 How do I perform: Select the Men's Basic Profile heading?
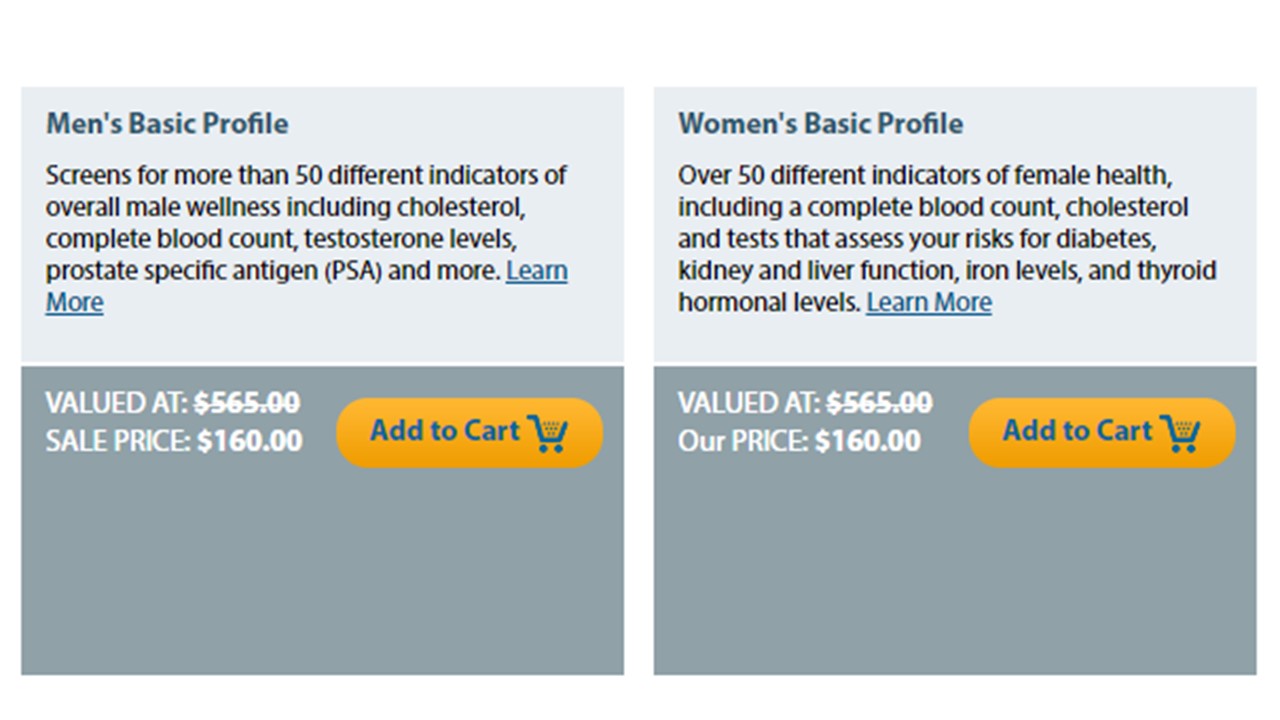click(167, 124)
